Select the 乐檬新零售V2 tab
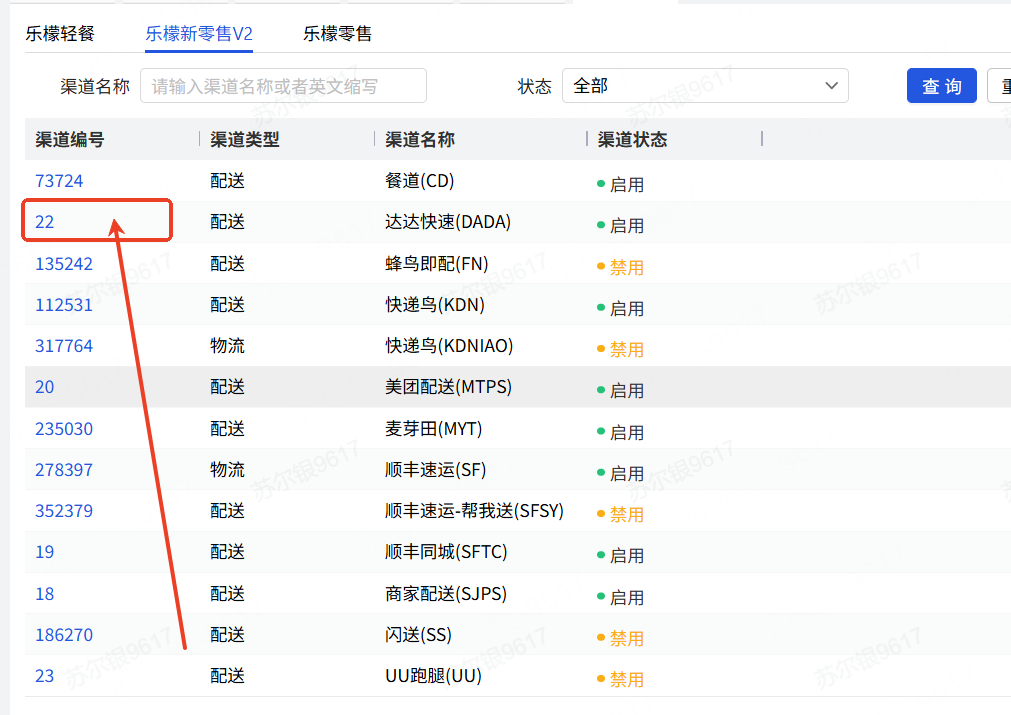This screenshot has width=1011, height=715. click(199, 33)
